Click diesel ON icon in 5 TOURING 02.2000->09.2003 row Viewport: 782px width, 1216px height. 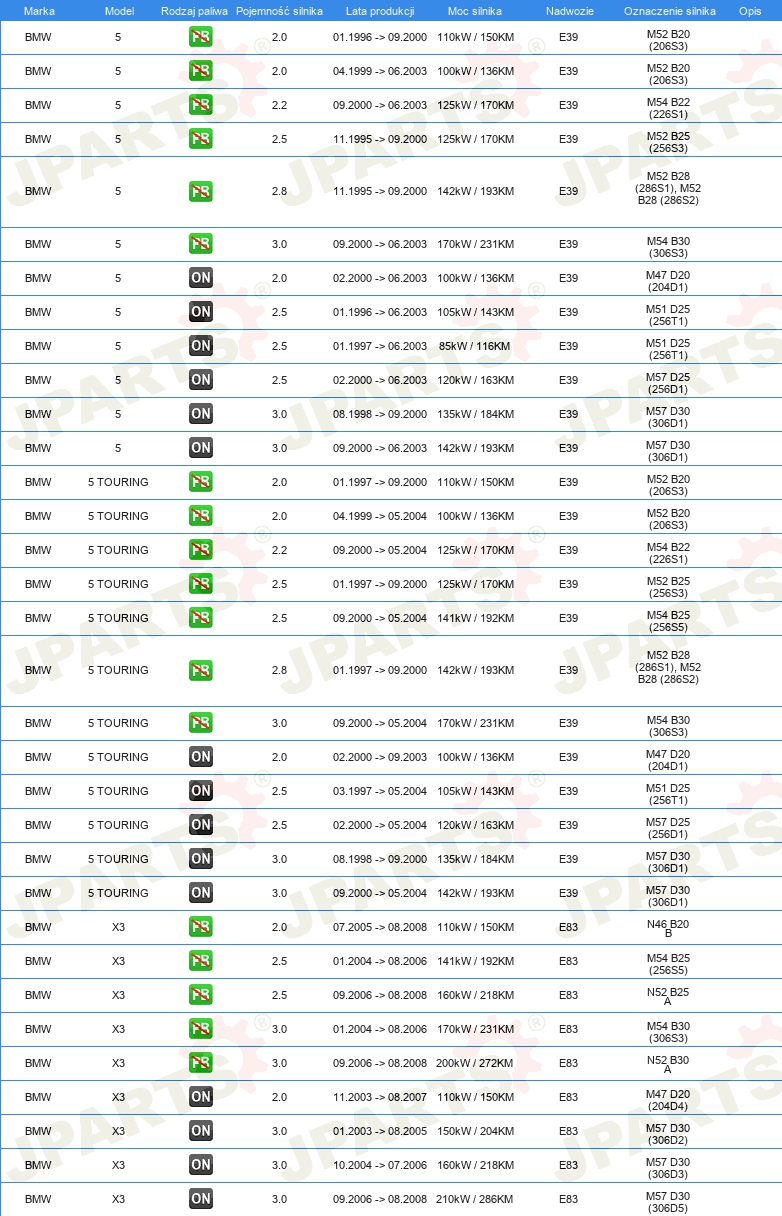201,757
